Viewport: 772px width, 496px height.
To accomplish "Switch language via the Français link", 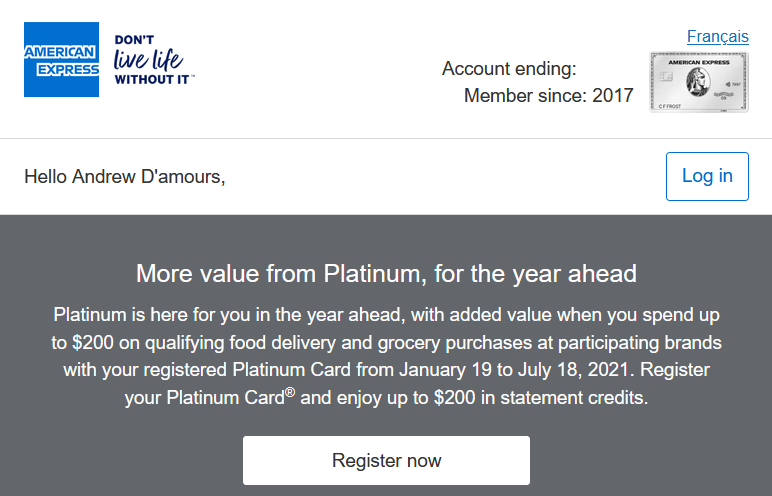I will [718, 36].
